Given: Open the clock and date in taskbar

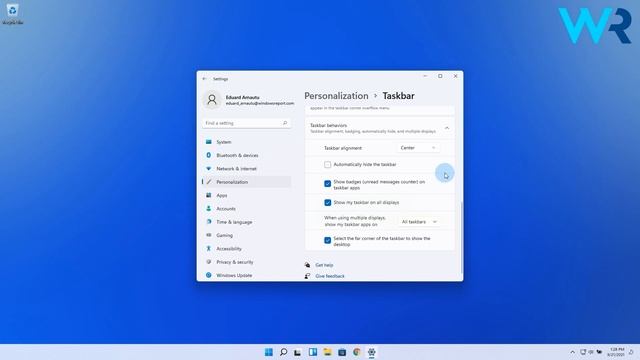Looking at the screenshot, I should click(x=616, y=352).
